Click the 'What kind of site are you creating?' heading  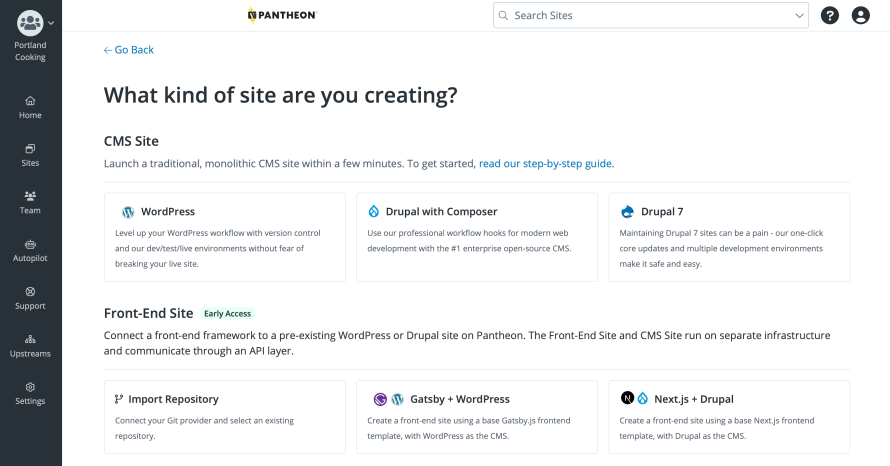[x=280, y=95]
